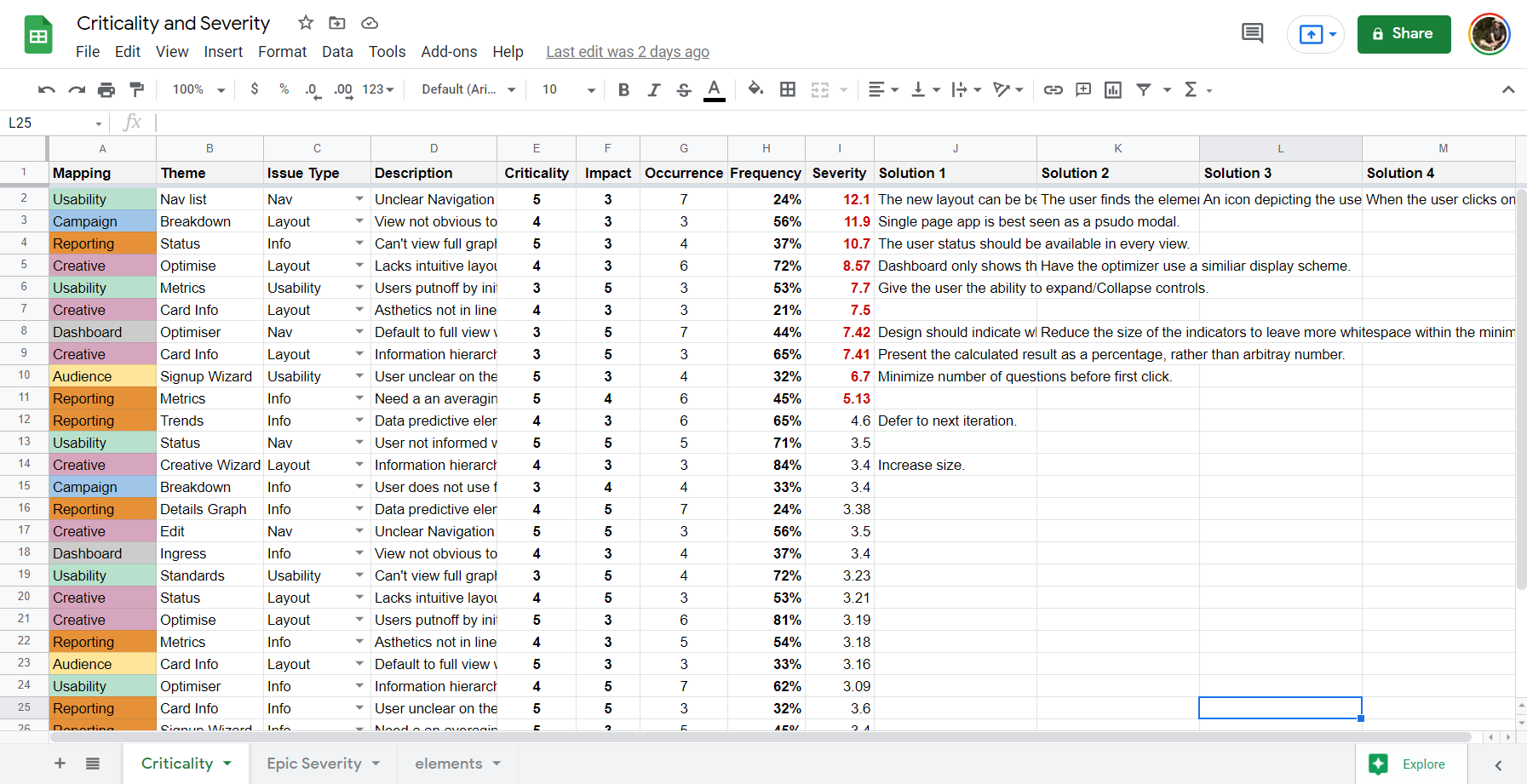Open the last edit history link

(628, 52)
